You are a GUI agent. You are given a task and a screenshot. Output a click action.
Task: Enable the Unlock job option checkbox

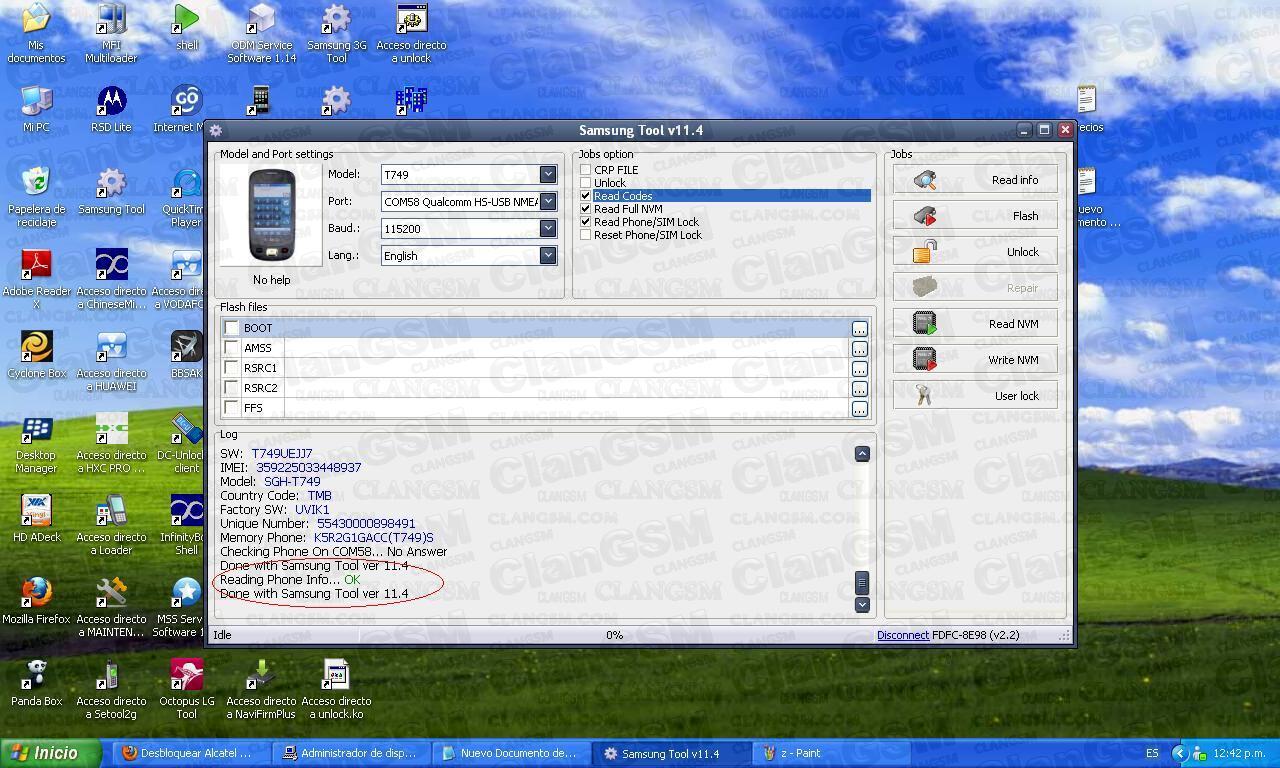point(586,183)
